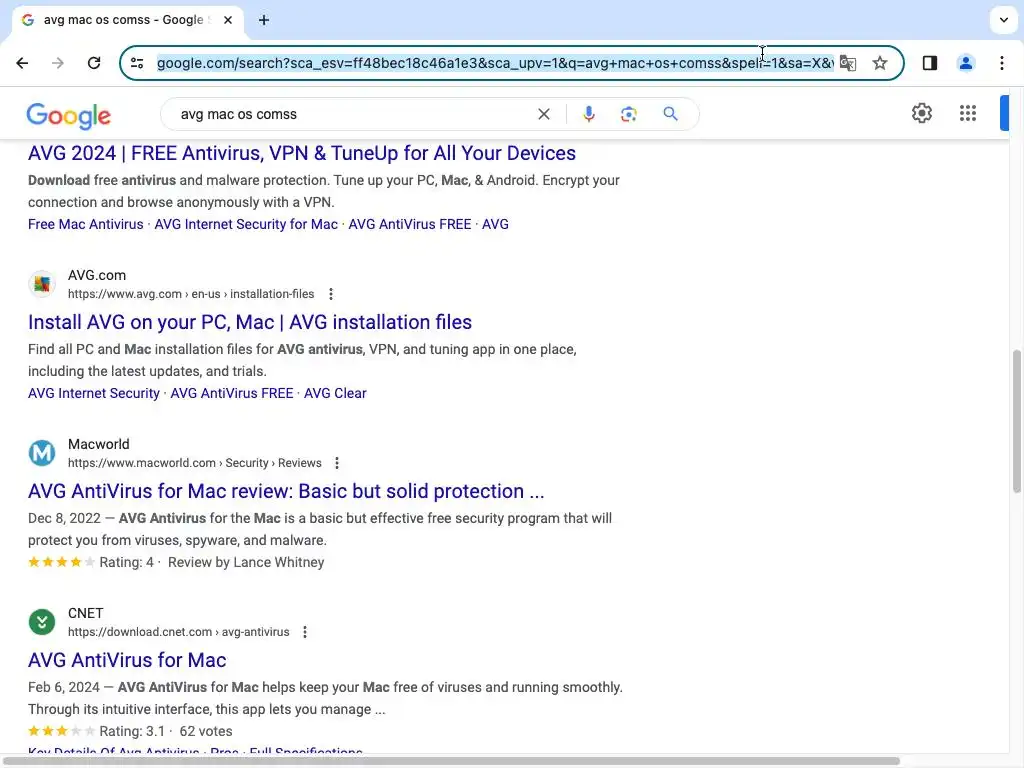The height and width of the screenshot is (768, 1024).
Task: Open CNET 'AVG AntiVirus for Mac' result
Action: pyautogui.click(x=127, y=660)
